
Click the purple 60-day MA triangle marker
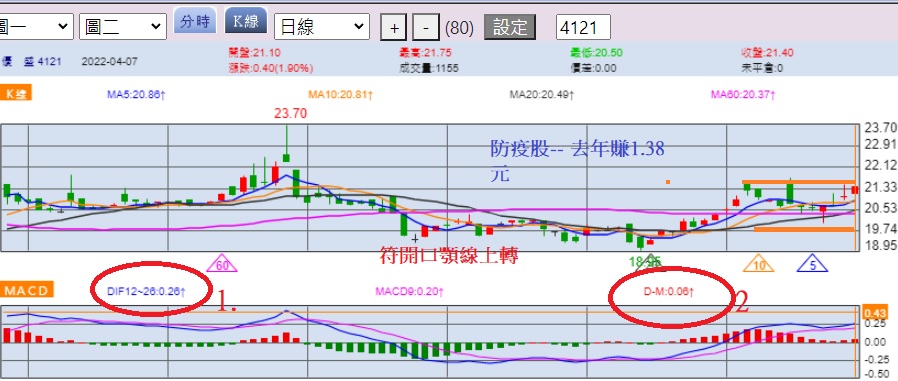pos(222,264)
